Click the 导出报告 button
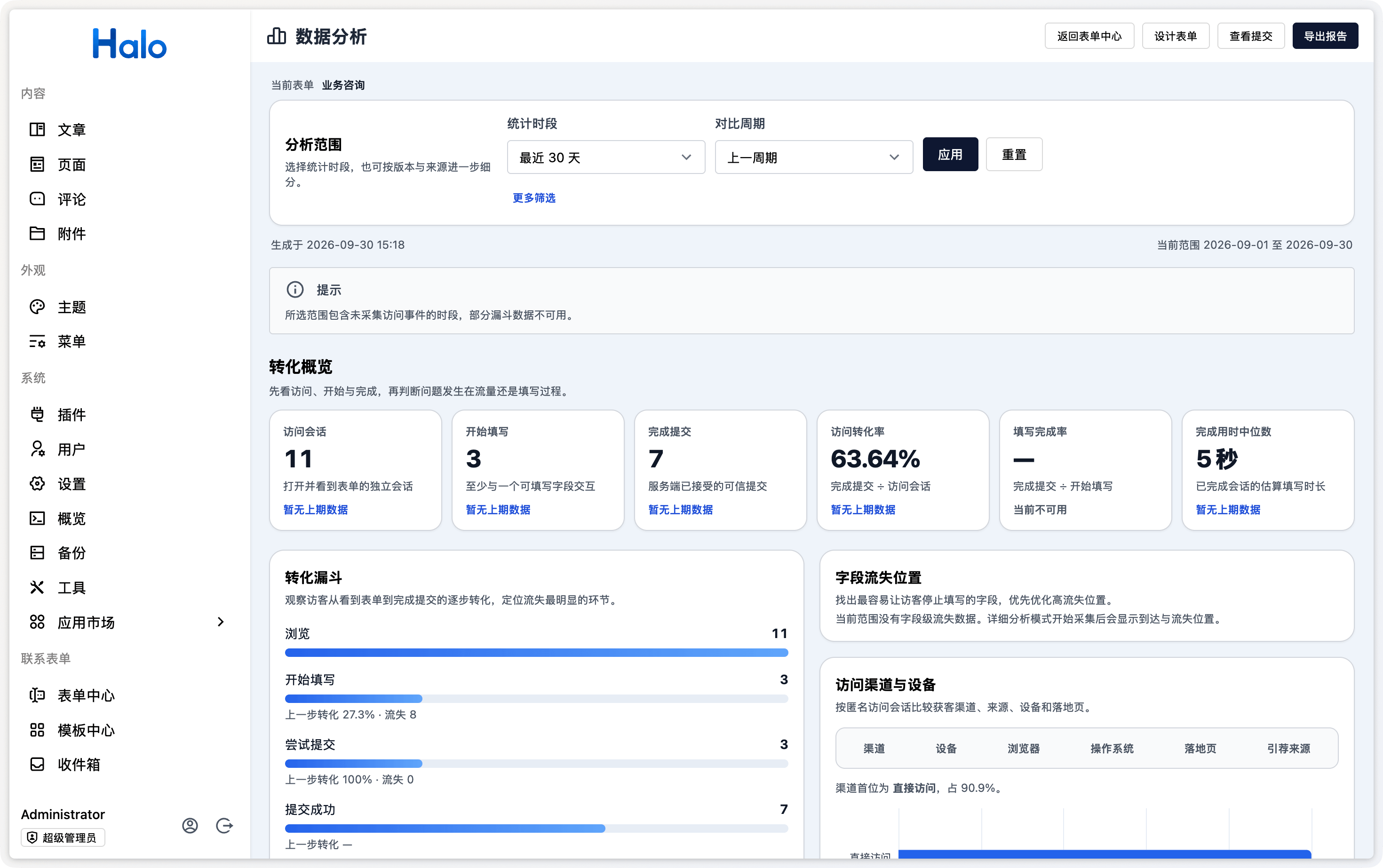The width and height of the screenshot is (1383, 868). pos(1326,36)
